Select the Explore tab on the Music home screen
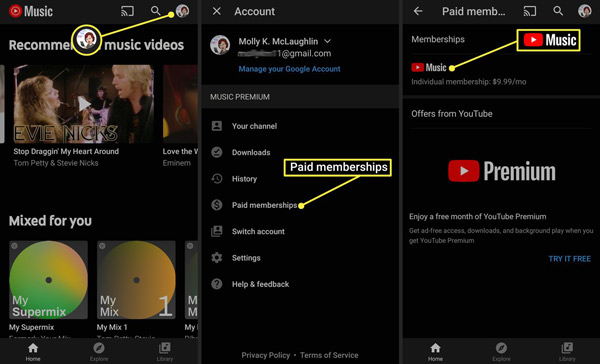The width and height of the screenshot is (600, 364). tap(99, 351)
